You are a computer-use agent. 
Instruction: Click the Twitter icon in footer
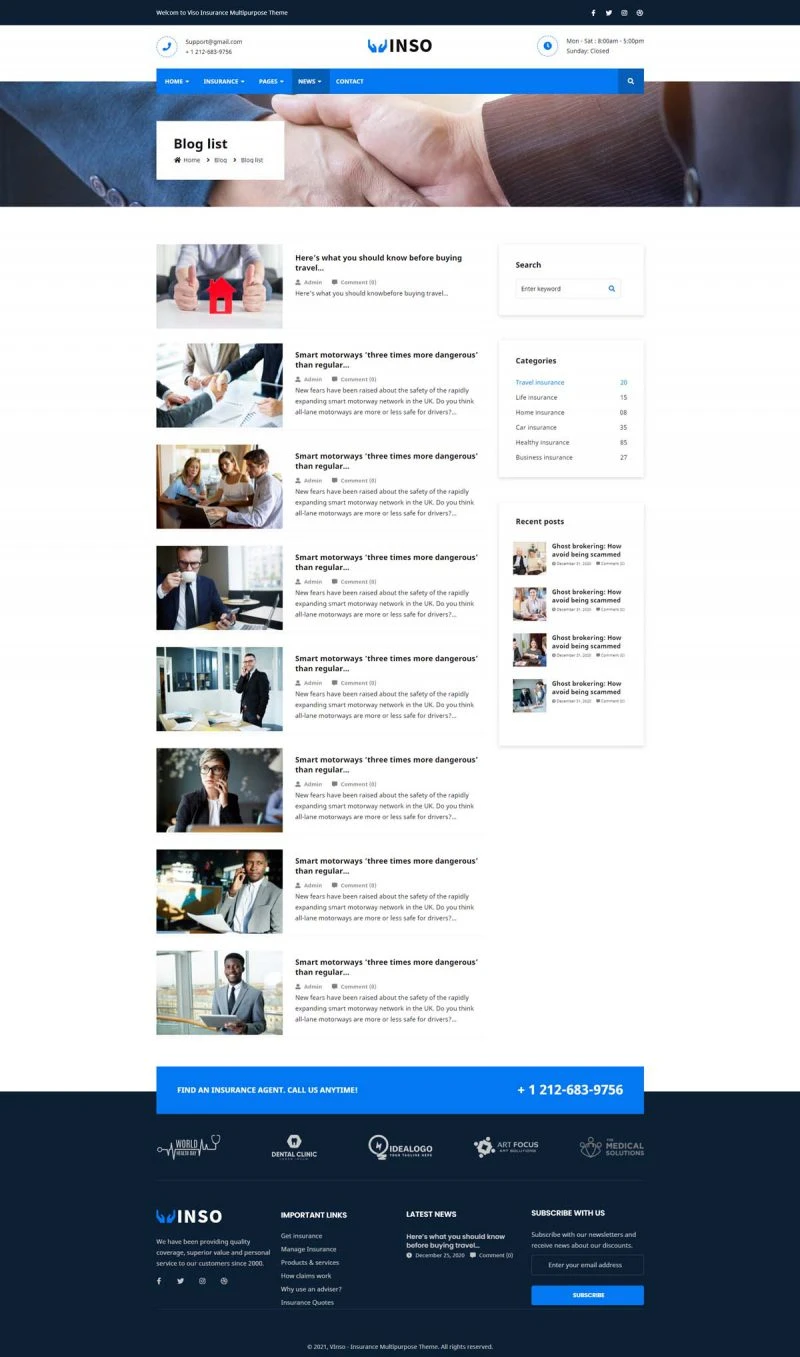point(180,1281)
